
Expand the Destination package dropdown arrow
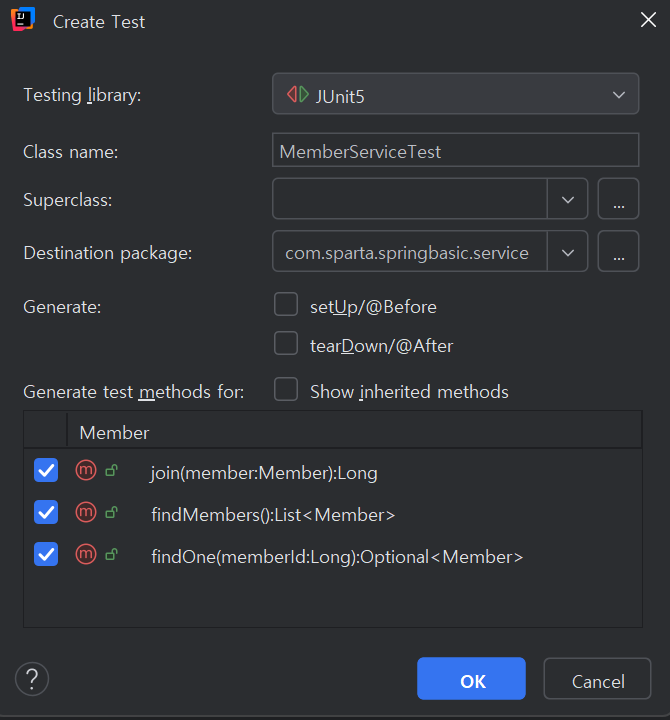(568, 252)
